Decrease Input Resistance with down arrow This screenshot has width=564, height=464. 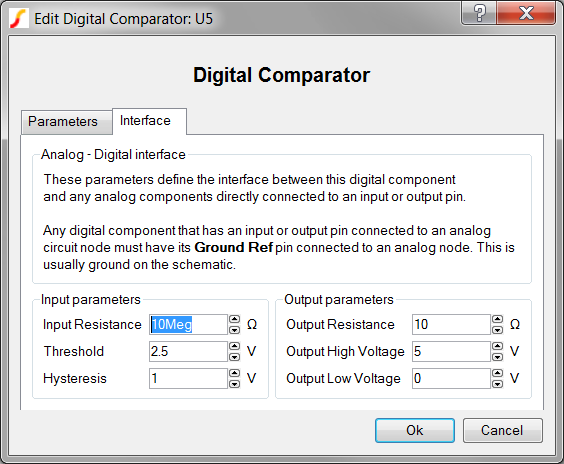pos(235,329)
